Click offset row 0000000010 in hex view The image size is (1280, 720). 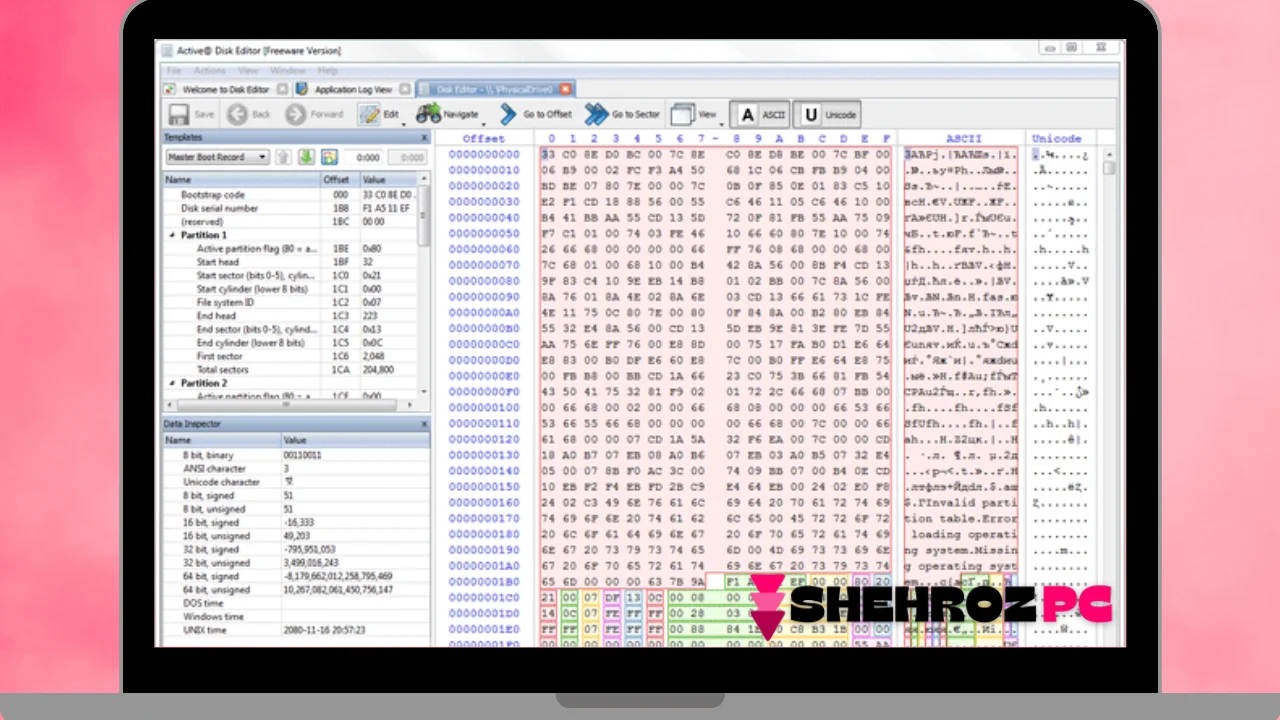click(x=484, y=170)
